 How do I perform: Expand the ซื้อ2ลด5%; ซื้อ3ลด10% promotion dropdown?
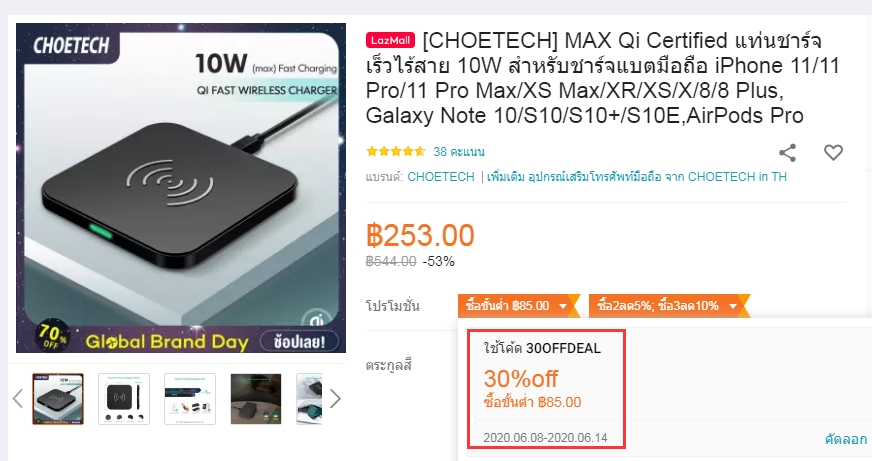pos(669,306)
